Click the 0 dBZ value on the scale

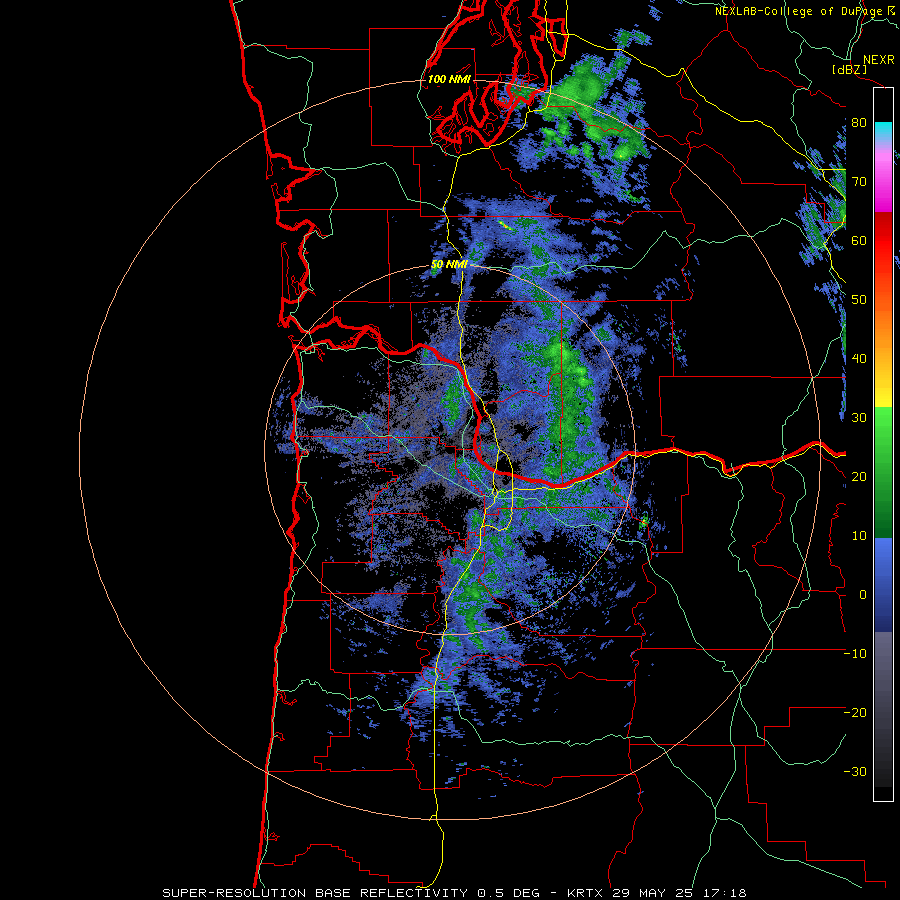click(x=863, y=595)
